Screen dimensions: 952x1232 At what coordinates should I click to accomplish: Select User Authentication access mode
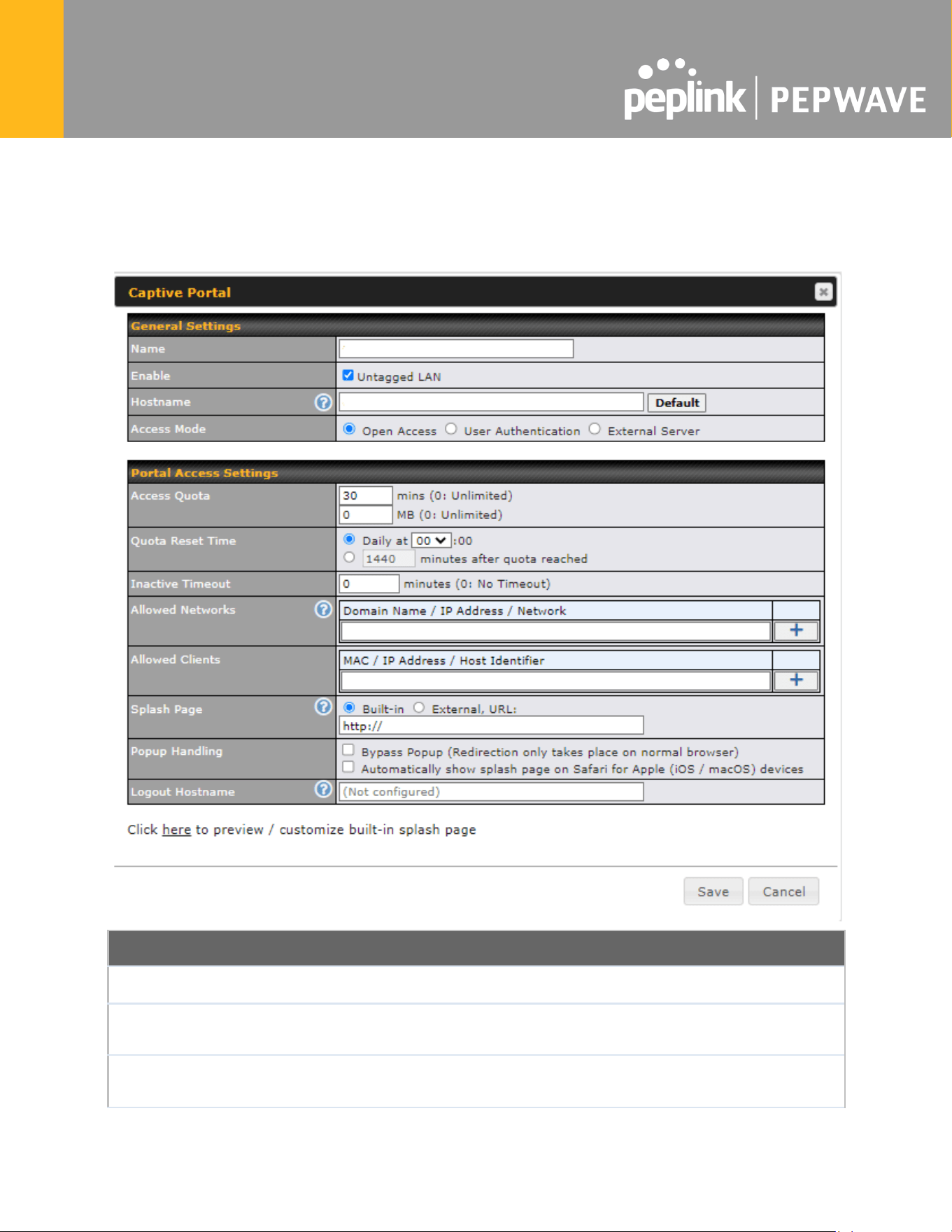tap(451, 429)
